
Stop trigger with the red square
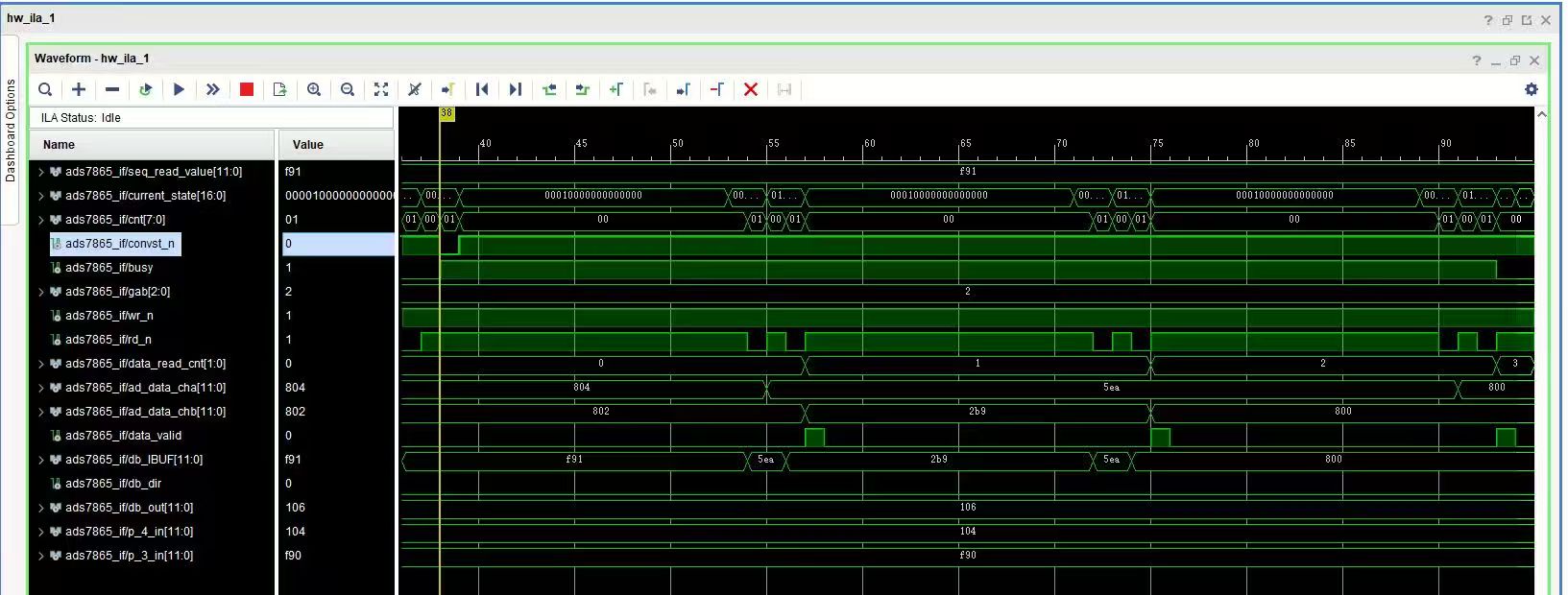(247, 89)
